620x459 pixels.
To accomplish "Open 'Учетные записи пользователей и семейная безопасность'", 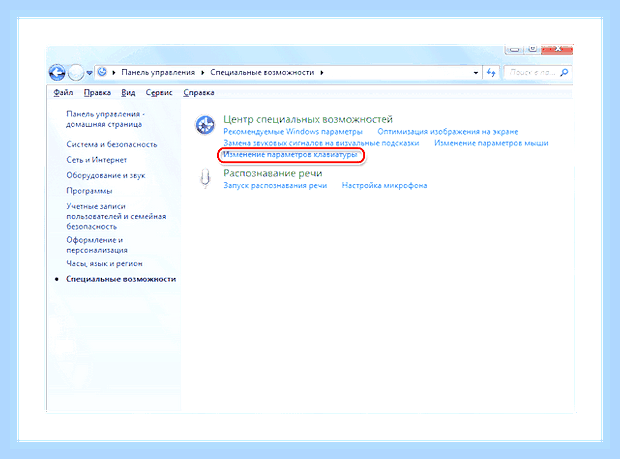I will tap(116, 216).
